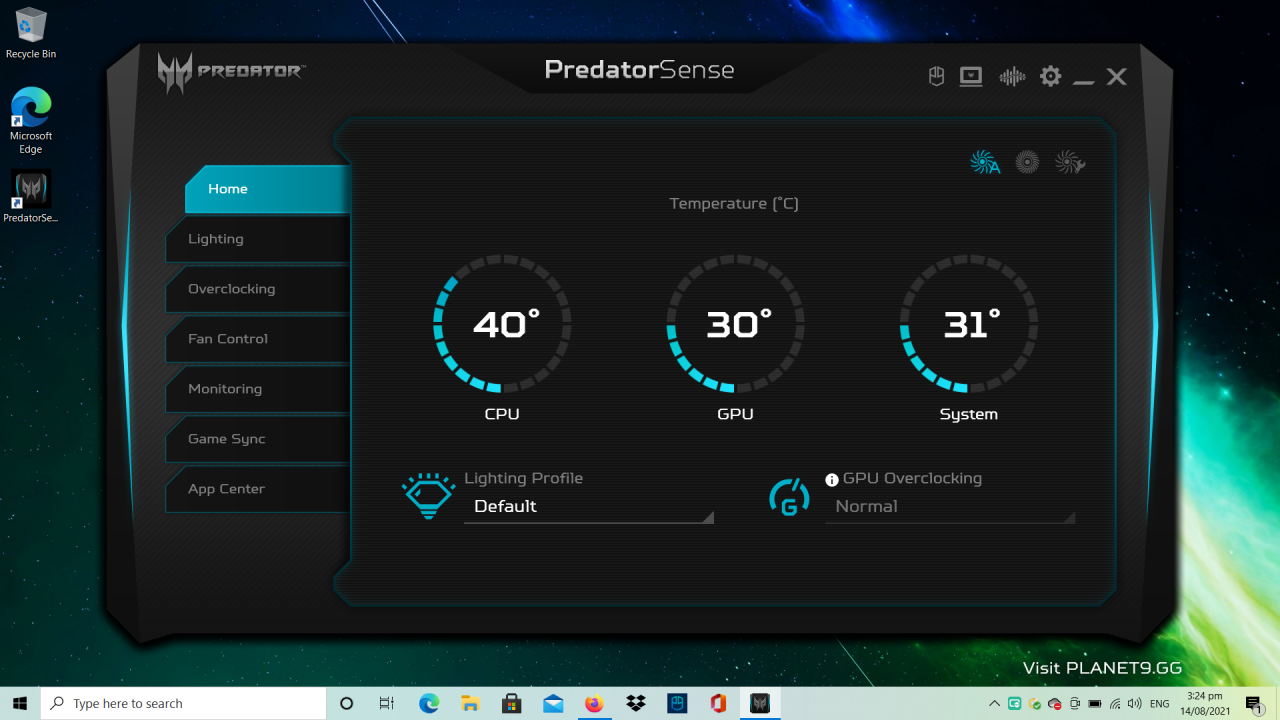Click the Start button

coord(20,704)
